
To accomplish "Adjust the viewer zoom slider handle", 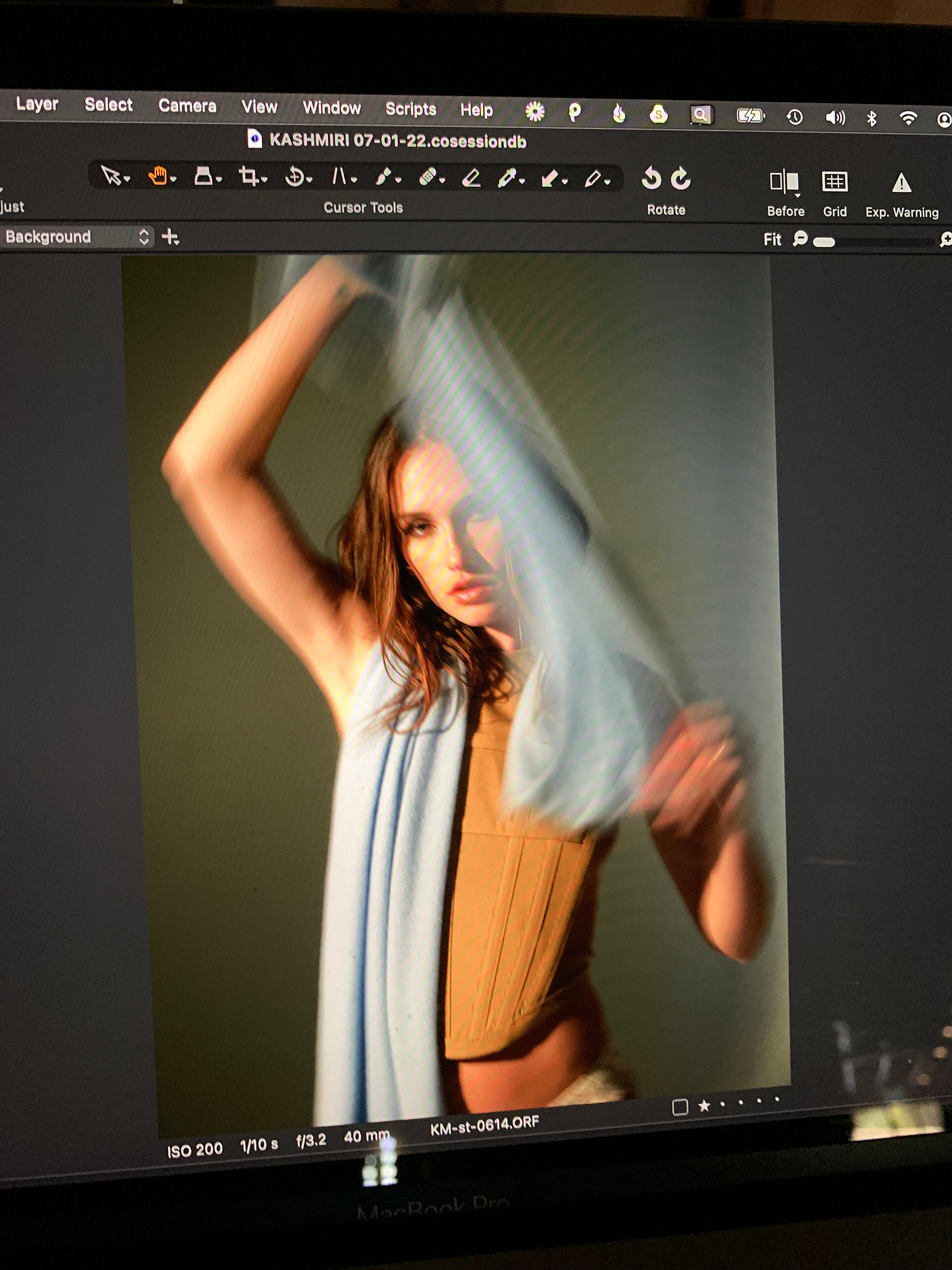I will point(824,242).
